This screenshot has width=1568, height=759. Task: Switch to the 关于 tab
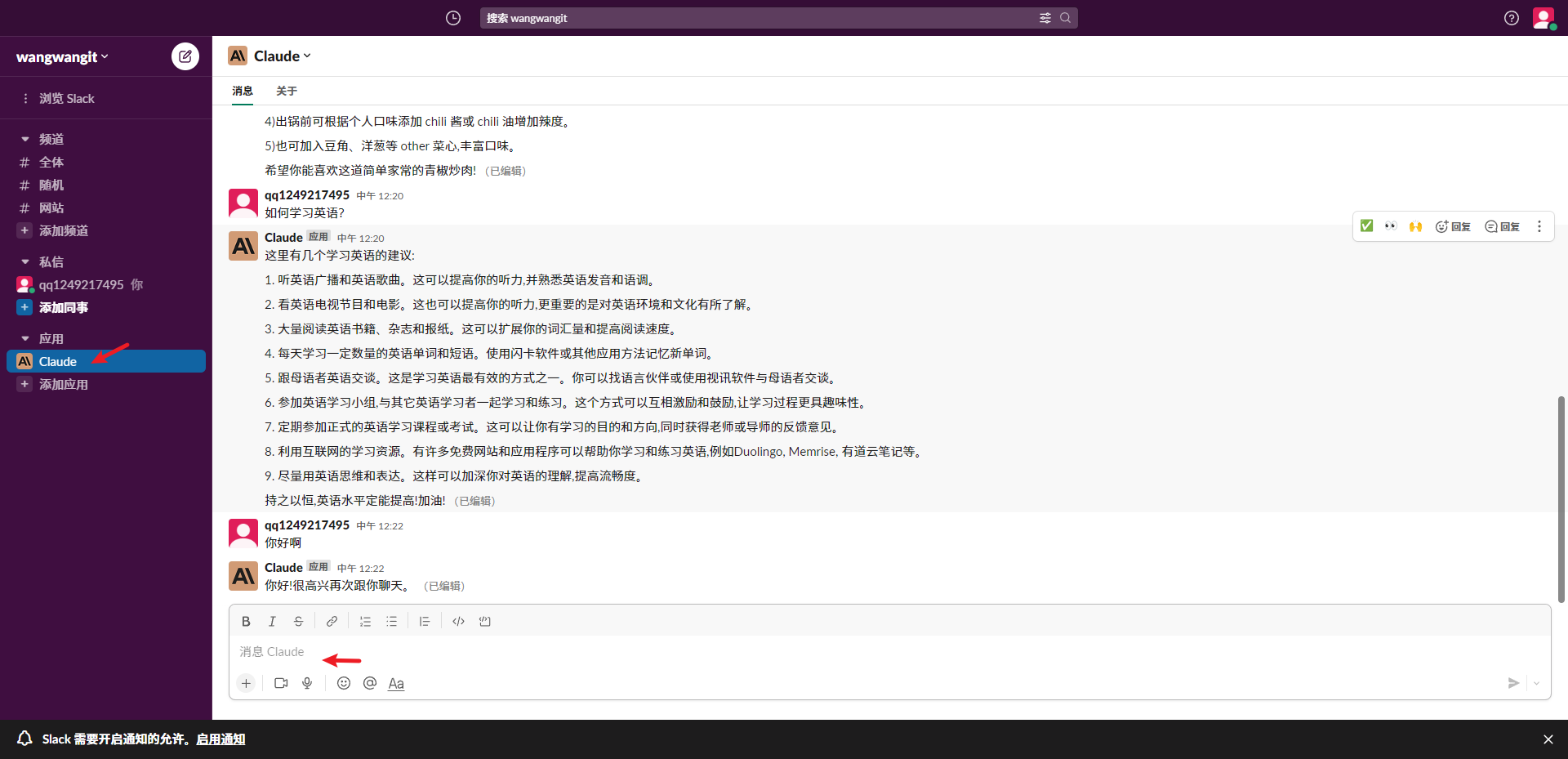pyautogui.click(x=287, y=91)
